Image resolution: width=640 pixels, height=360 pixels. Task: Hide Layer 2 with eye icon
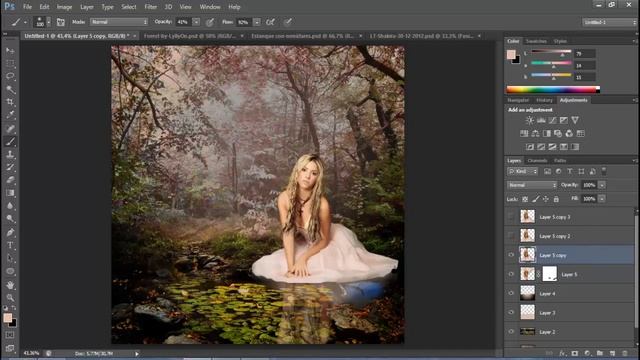point(511,332)
